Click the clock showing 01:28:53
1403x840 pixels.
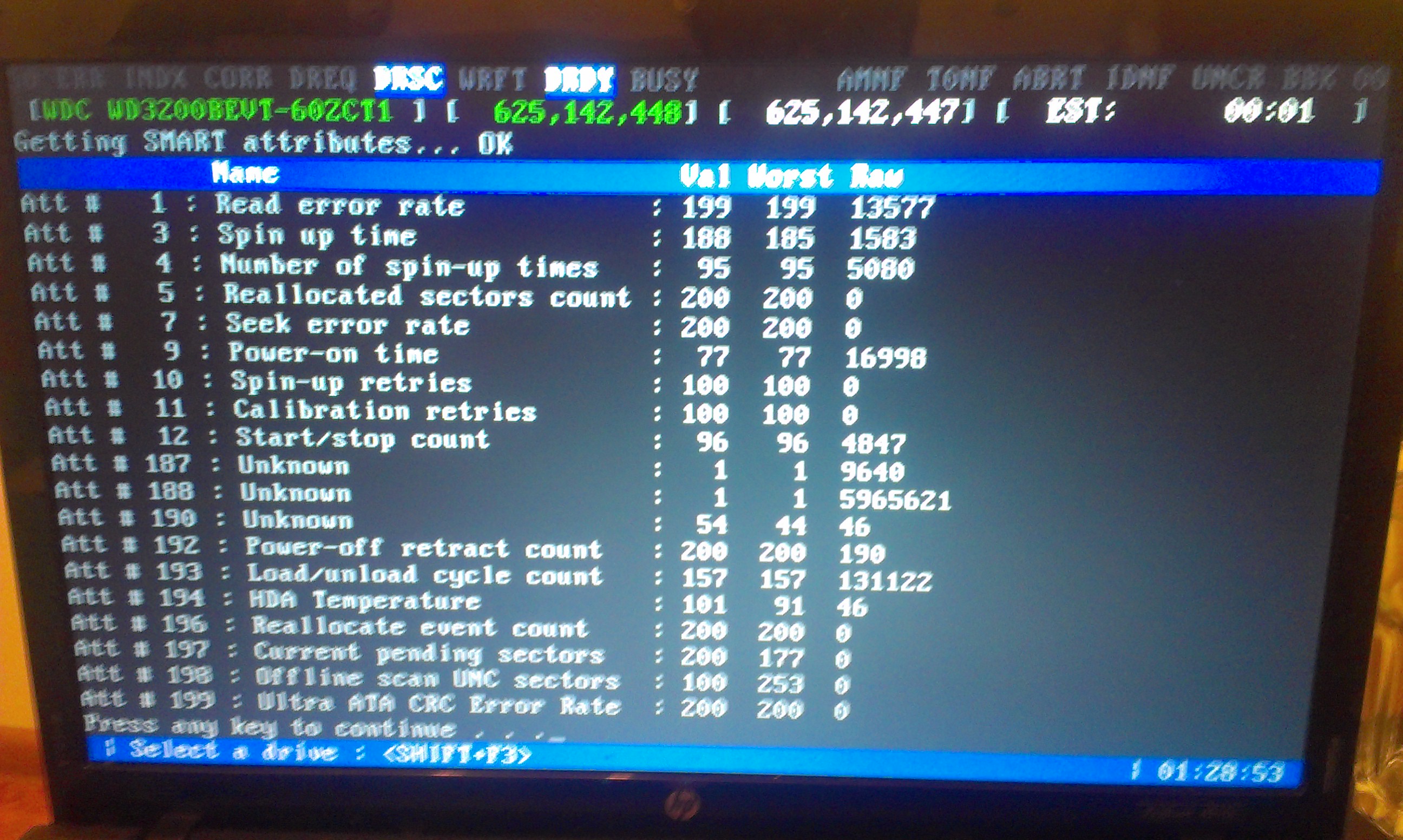[x=1221, y=772]
